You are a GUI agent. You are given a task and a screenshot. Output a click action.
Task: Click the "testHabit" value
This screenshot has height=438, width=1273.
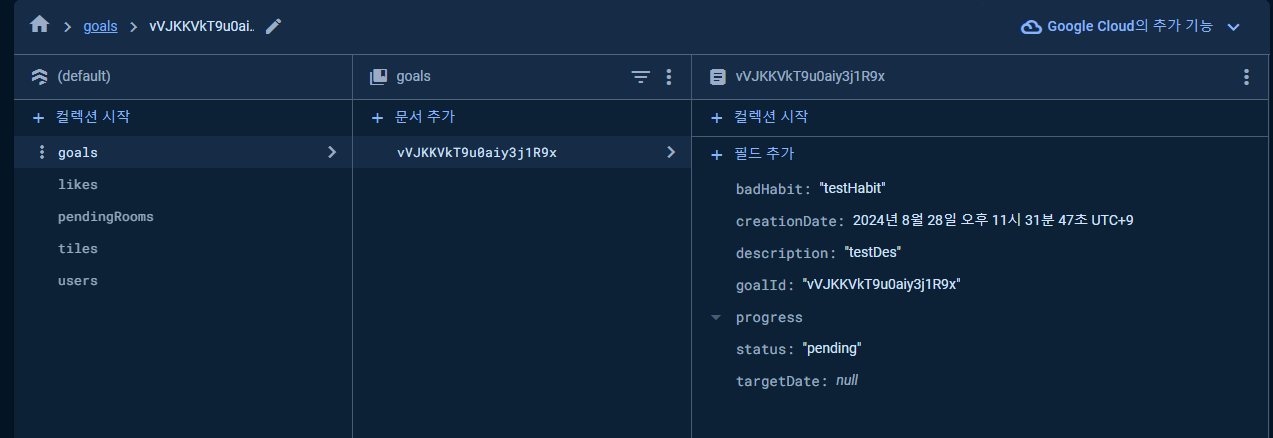853,188
